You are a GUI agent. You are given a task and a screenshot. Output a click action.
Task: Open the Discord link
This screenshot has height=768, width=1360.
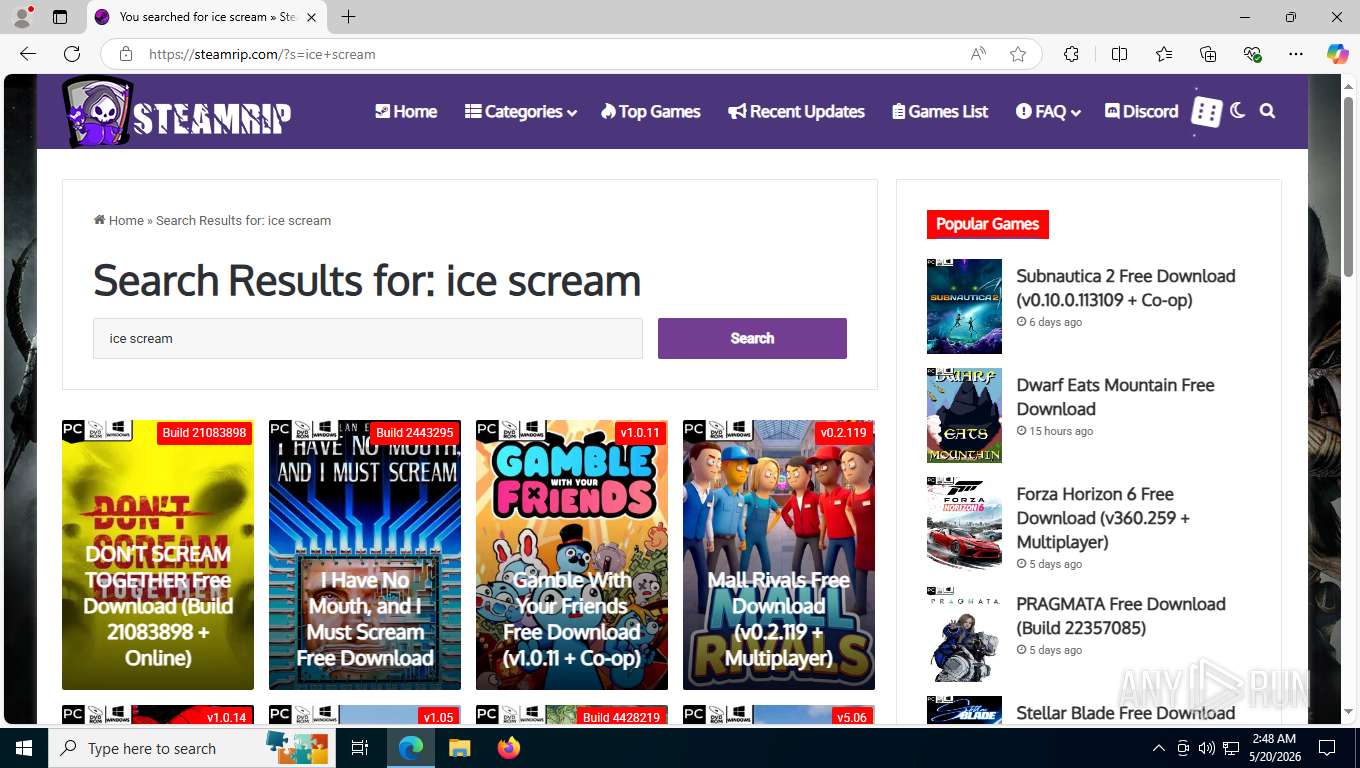click(1141, 111)
